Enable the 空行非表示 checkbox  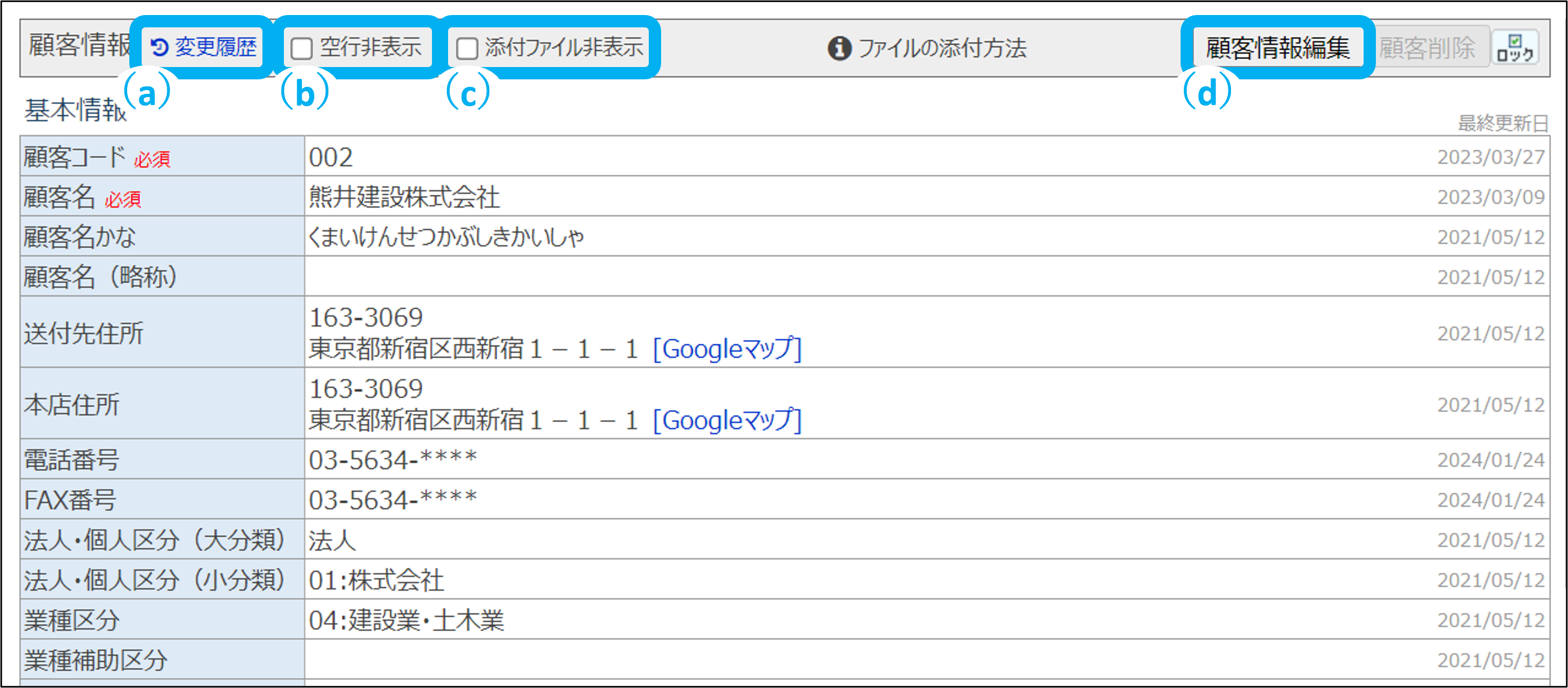click(x=302, y=48)
